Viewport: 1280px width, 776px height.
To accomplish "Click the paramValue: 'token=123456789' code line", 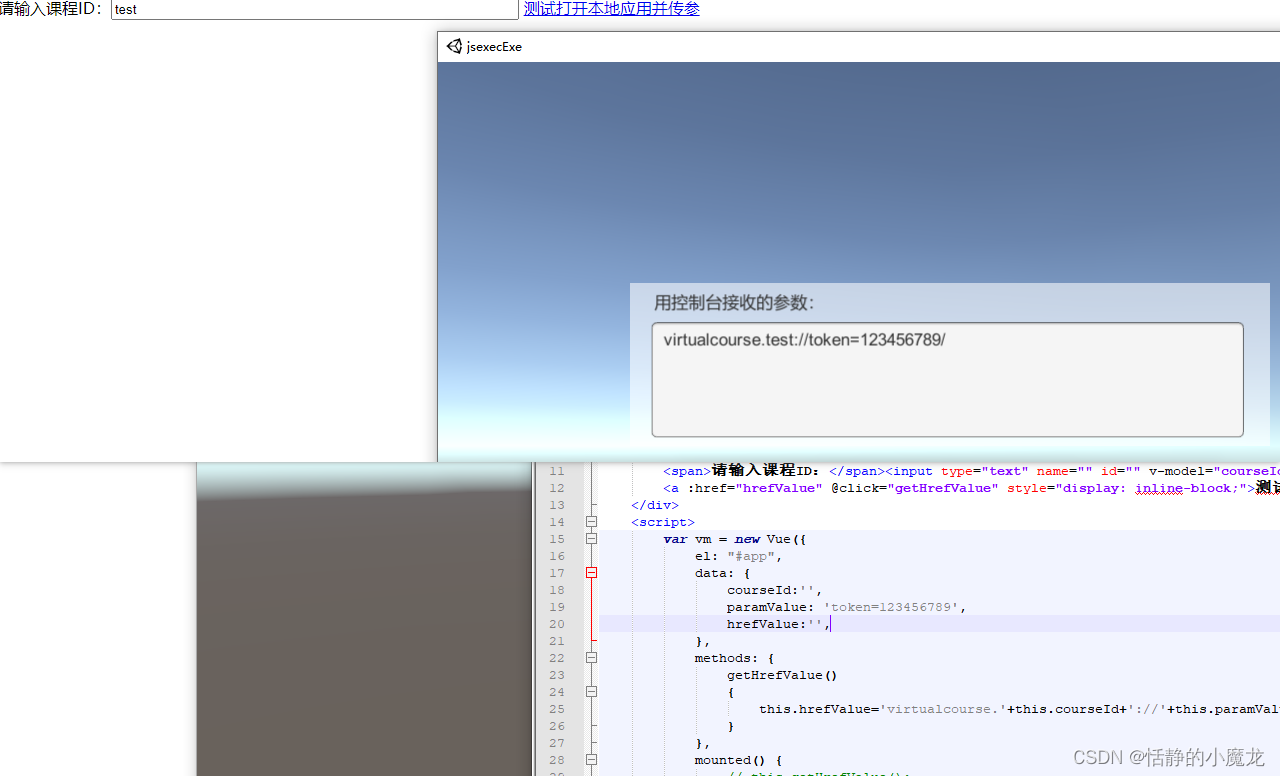I will (x=847, y=607).
